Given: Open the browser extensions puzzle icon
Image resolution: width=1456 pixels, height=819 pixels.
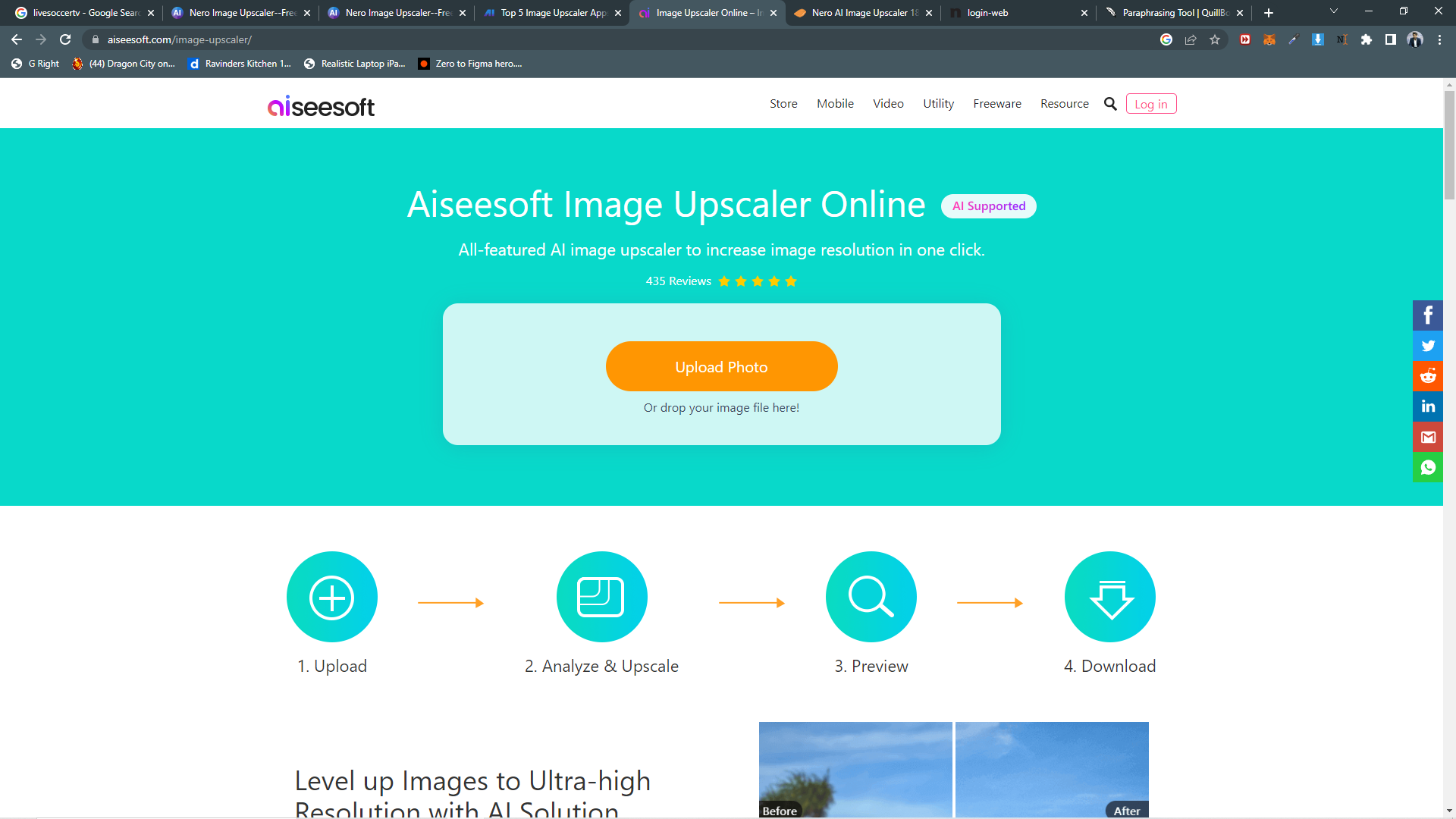Looking at the screenshot, I should coord(1367,39).
